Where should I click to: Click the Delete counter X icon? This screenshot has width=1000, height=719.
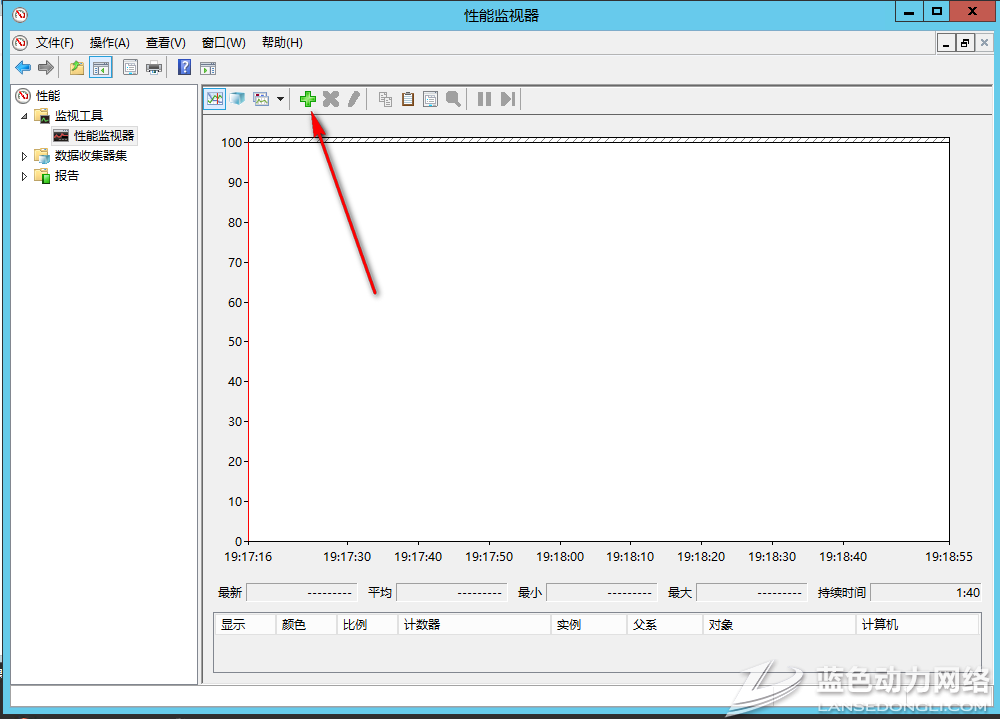(330, 99)
